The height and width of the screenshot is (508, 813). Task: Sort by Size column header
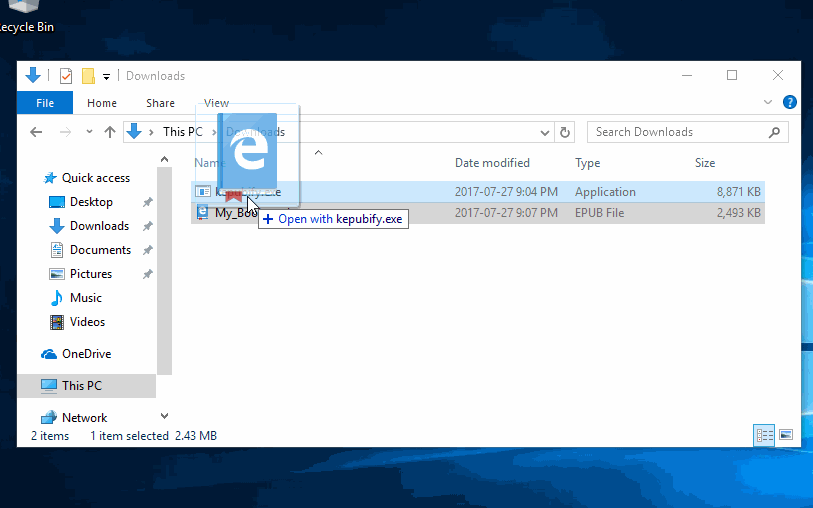pos(705,163)
